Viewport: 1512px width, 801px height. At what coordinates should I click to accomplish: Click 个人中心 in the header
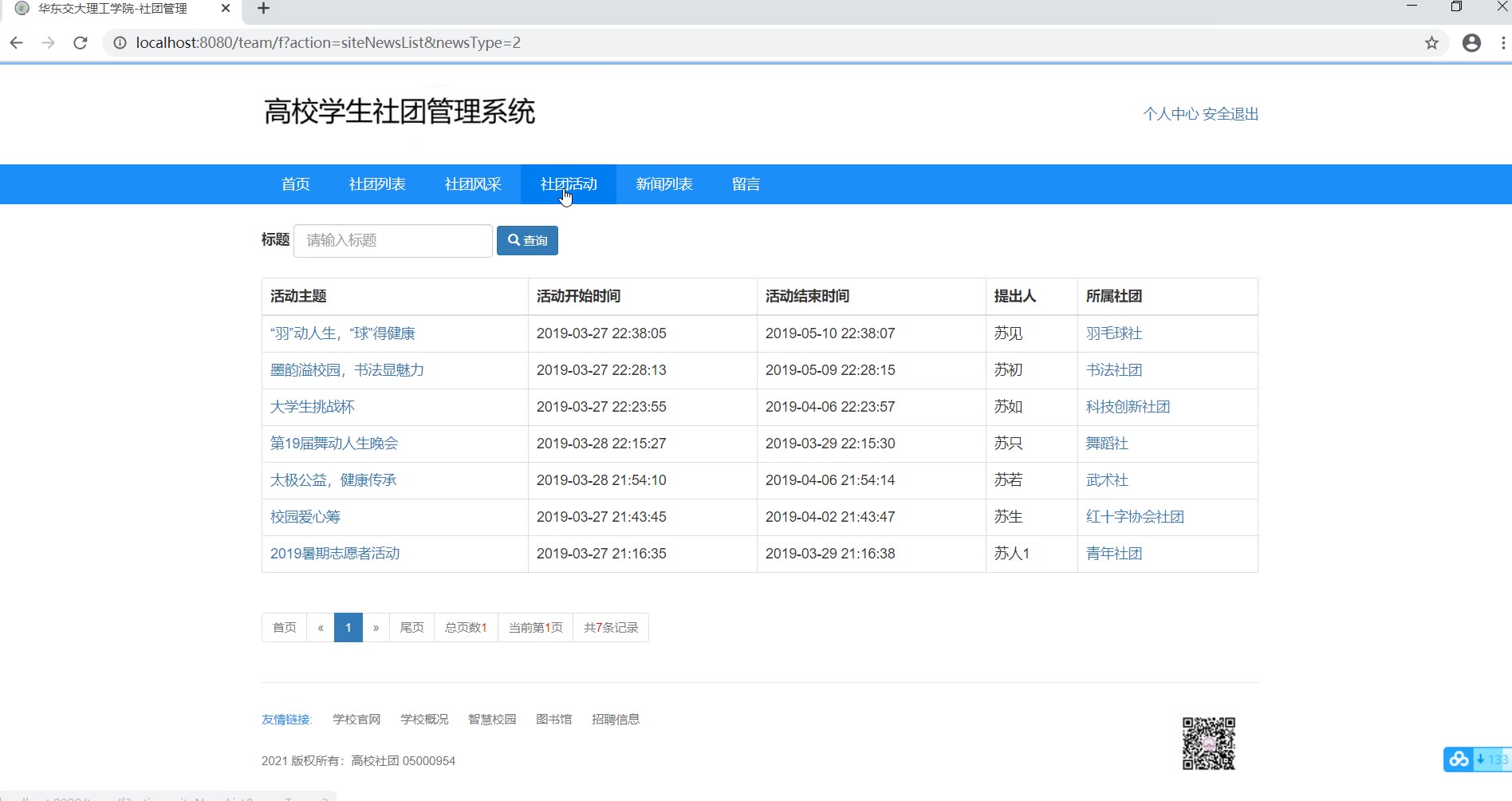coord(1170,114)
